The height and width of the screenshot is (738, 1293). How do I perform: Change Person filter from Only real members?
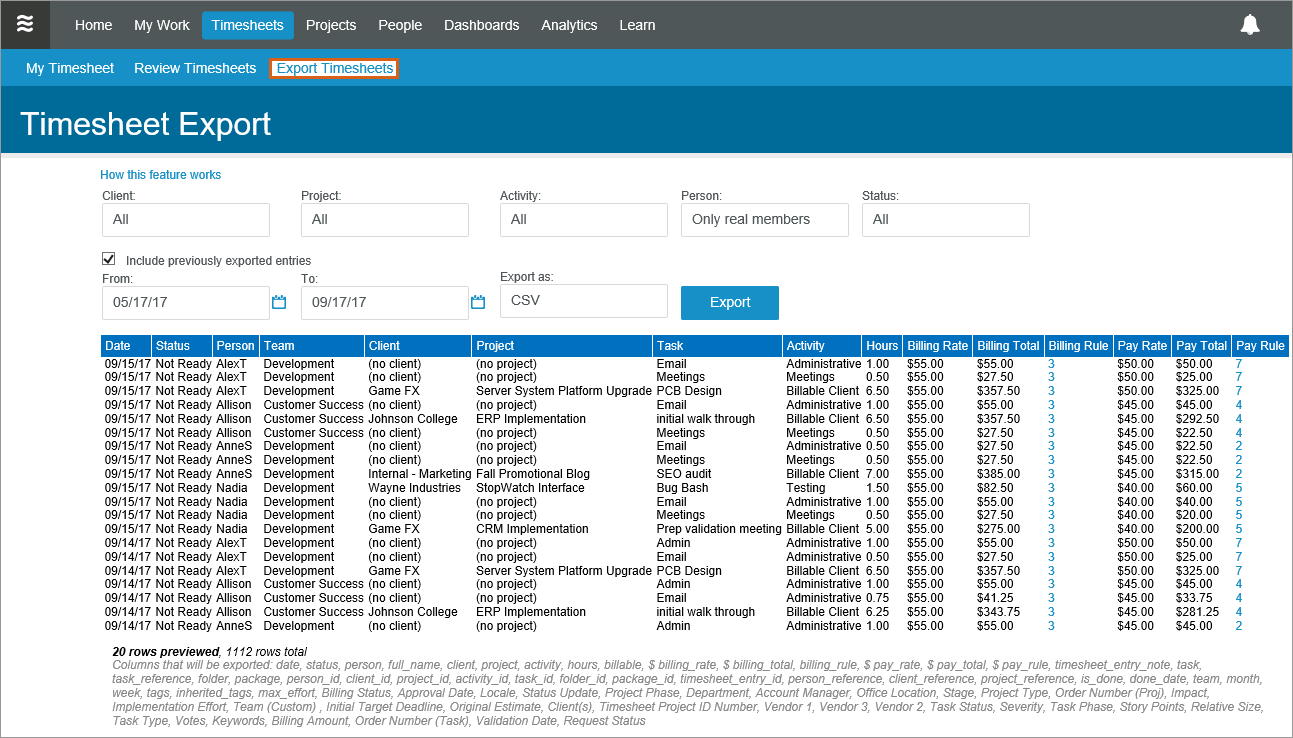[x=764, y=219]
